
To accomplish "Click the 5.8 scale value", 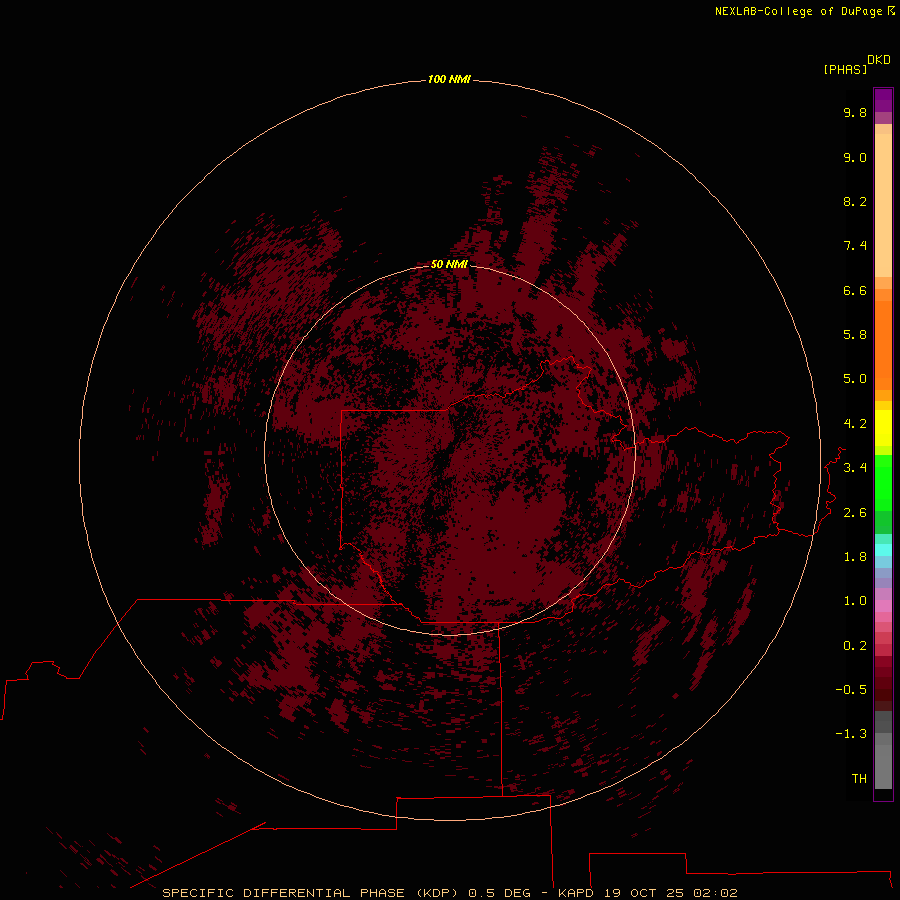I will coord(855,335).
